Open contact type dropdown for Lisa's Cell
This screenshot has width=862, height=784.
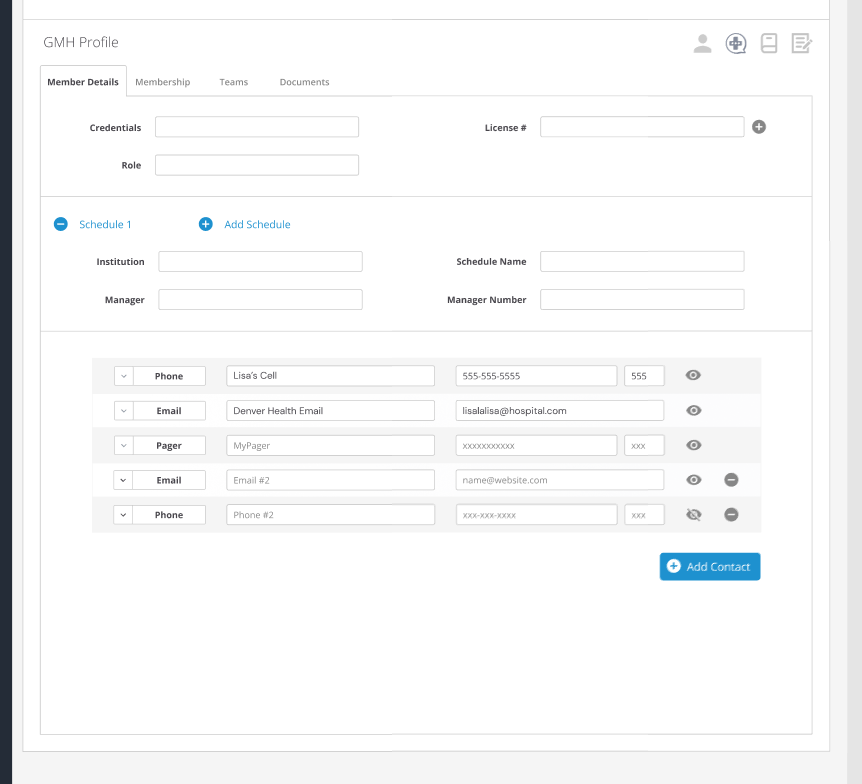pyautogui.click(x=123, y=376)
